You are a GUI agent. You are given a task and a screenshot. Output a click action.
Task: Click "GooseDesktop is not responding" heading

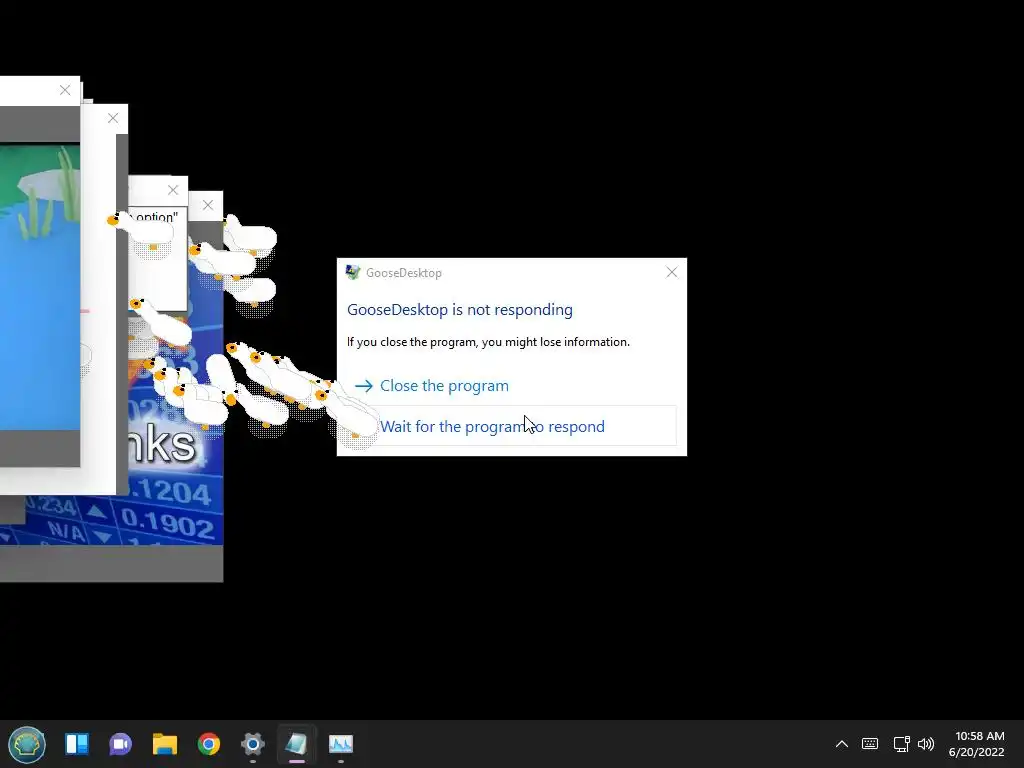click(x=460, y=310)
